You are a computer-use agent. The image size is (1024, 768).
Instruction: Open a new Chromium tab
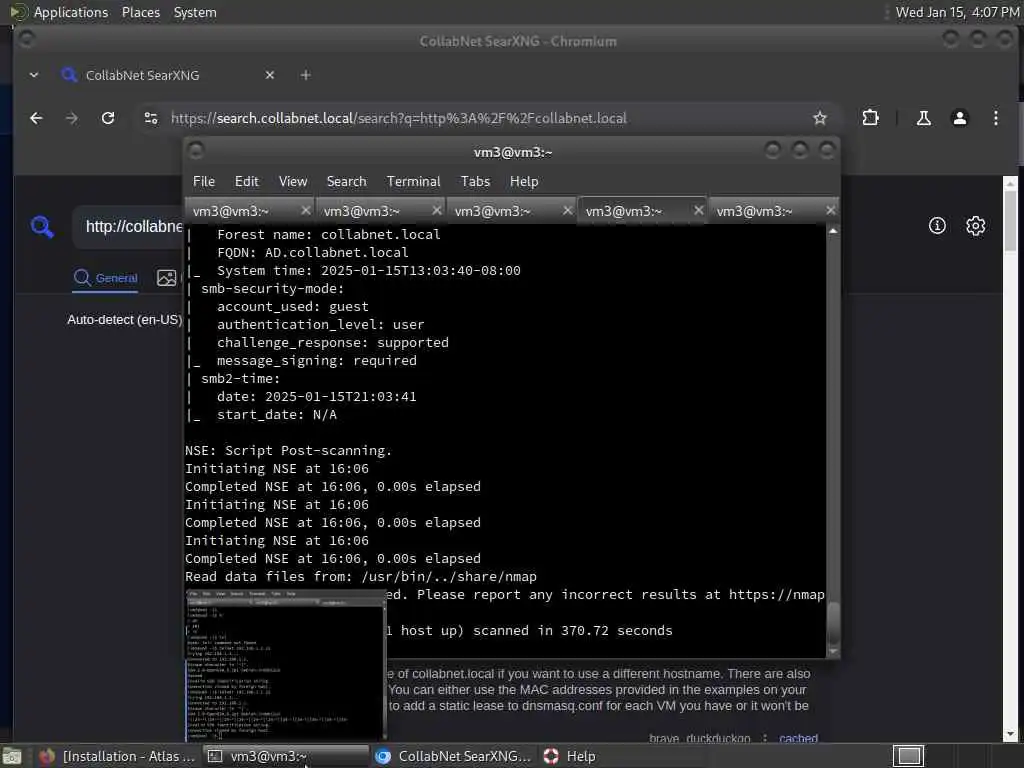(305, 75)
